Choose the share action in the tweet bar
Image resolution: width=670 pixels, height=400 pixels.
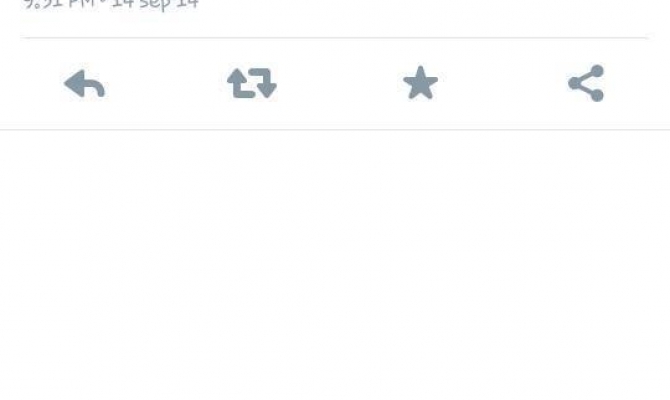(586, 83)
